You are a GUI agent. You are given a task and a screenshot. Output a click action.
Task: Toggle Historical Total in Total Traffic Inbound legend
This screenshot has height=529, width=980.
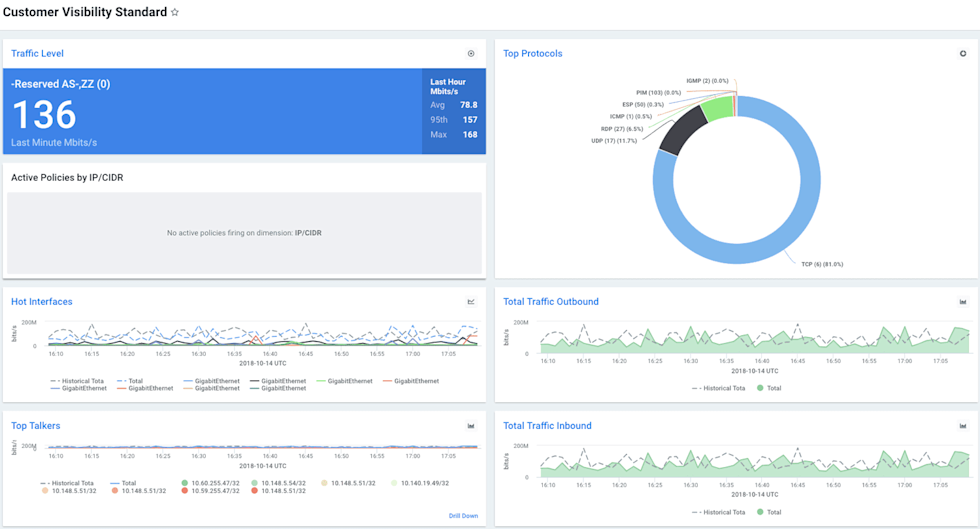point(719,512)
